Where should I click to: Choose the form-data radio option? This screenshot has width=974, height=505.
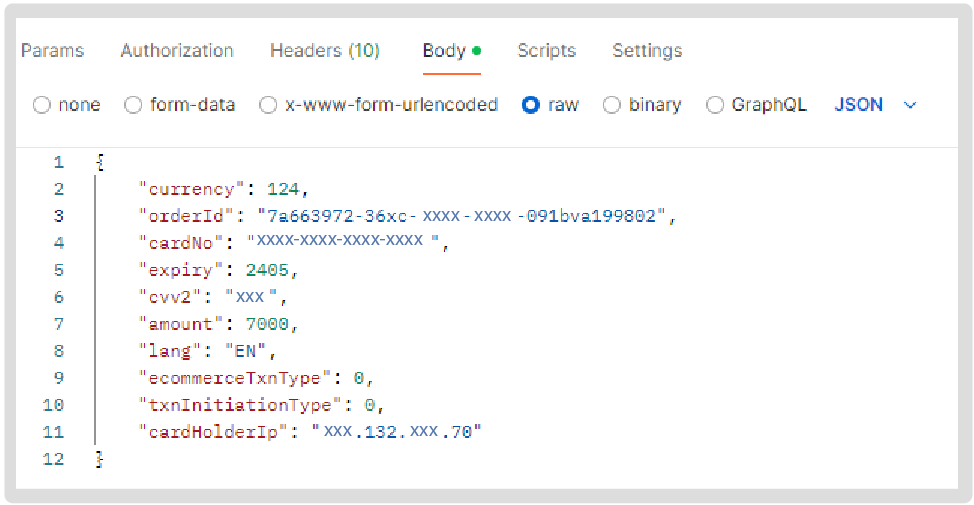(x=134, y=105)
